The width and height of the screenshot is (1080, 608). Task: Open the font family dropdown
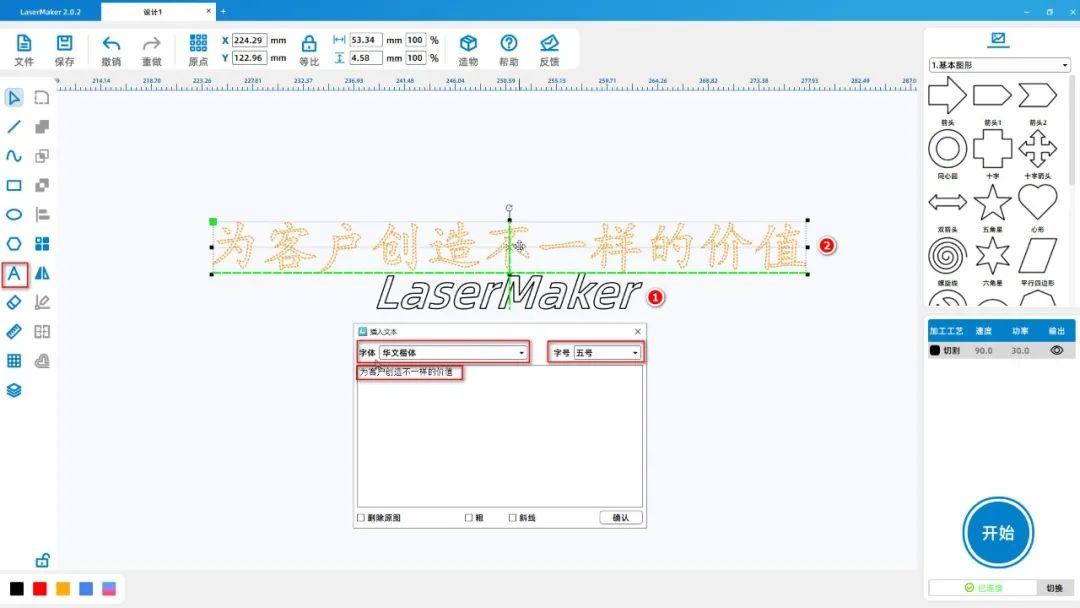click(x=454, y=353)
